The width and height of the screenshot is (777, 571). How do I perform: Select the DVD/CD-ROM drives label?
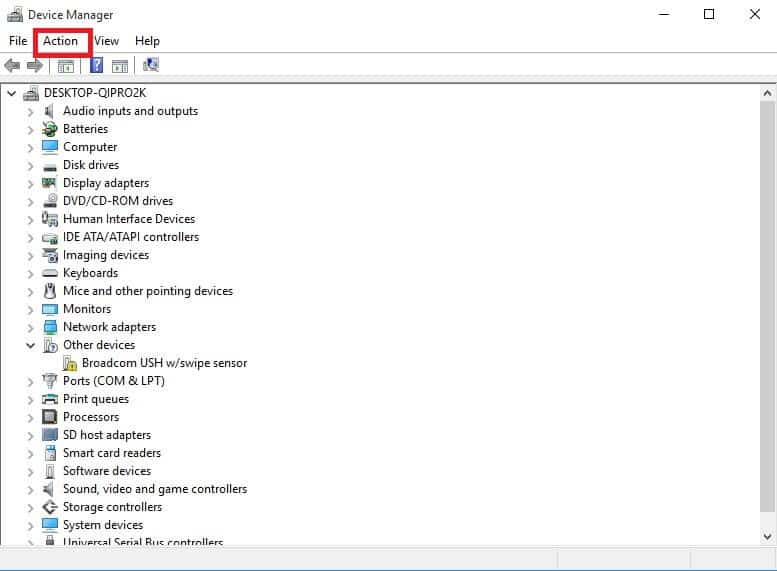pos(118,201)
